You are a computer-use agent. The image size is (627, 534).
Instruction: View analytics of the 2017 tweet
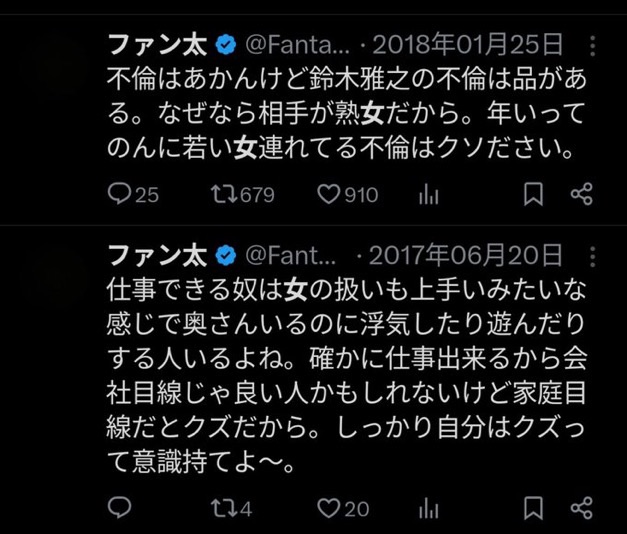pyautogui.click(x=431, y=508)
